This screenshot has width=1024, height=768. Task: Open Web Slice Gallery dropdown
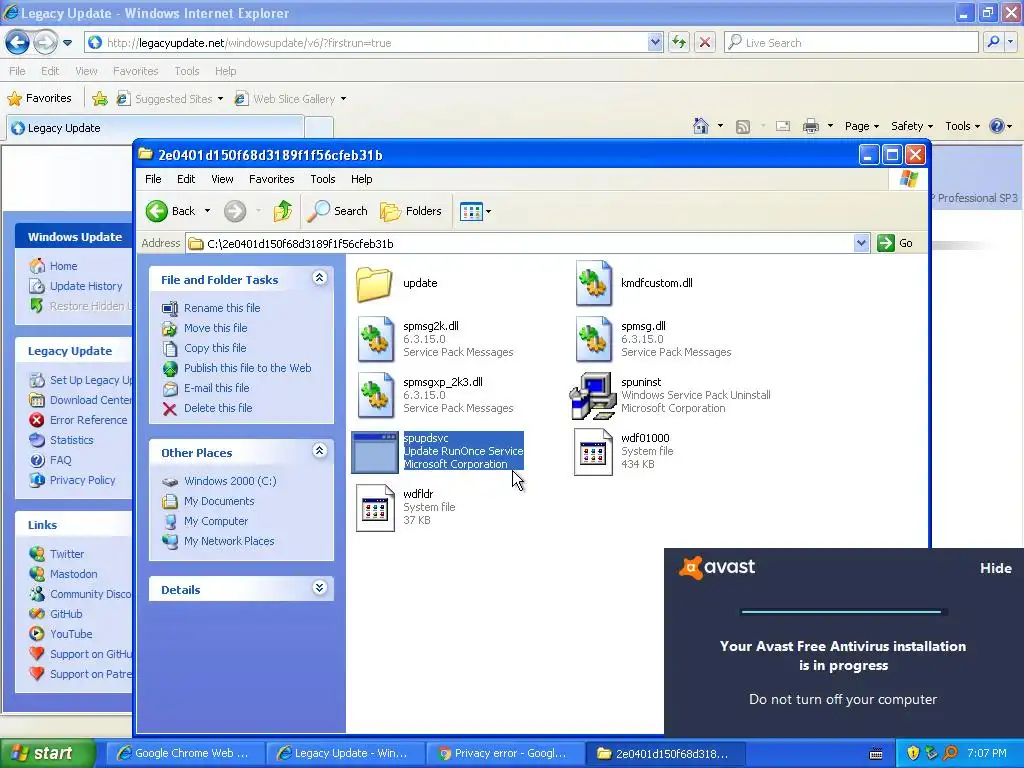(291, 99)
